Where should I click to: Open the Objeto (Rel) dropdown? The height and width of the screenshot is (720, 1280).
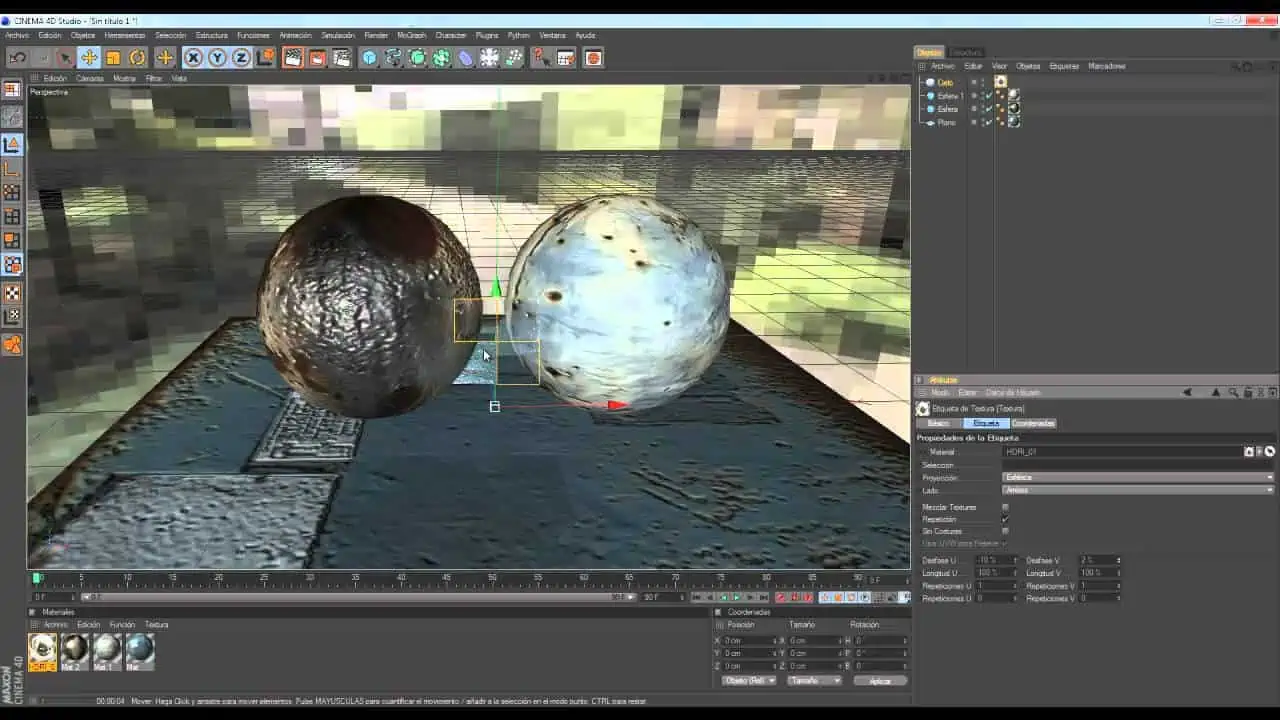pyautogui.click(x=749, y=681)
